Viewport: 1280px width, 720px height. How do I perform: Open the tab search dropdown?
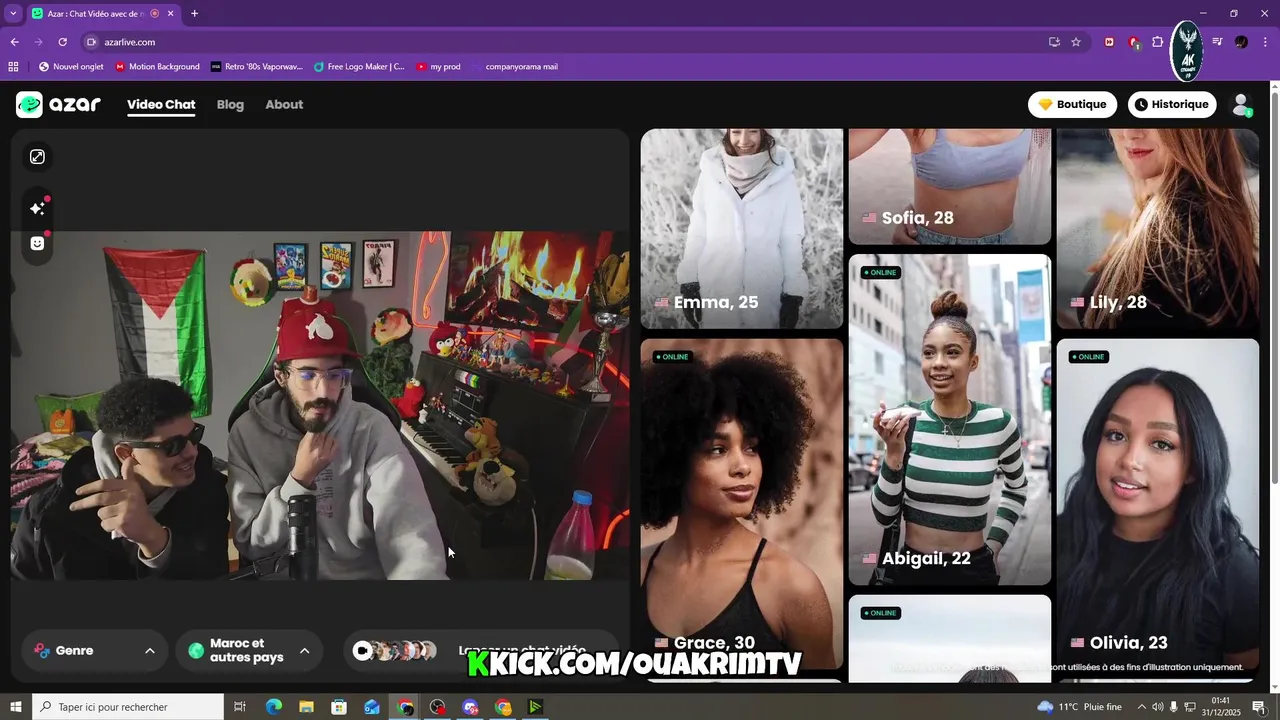point(13,14)
